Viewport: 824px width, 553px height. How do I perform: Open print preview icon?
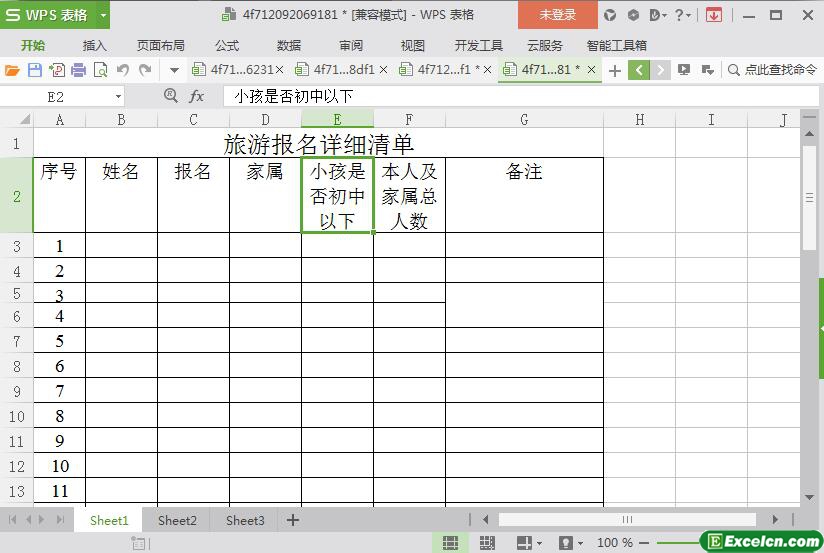(x=100, y=70)
